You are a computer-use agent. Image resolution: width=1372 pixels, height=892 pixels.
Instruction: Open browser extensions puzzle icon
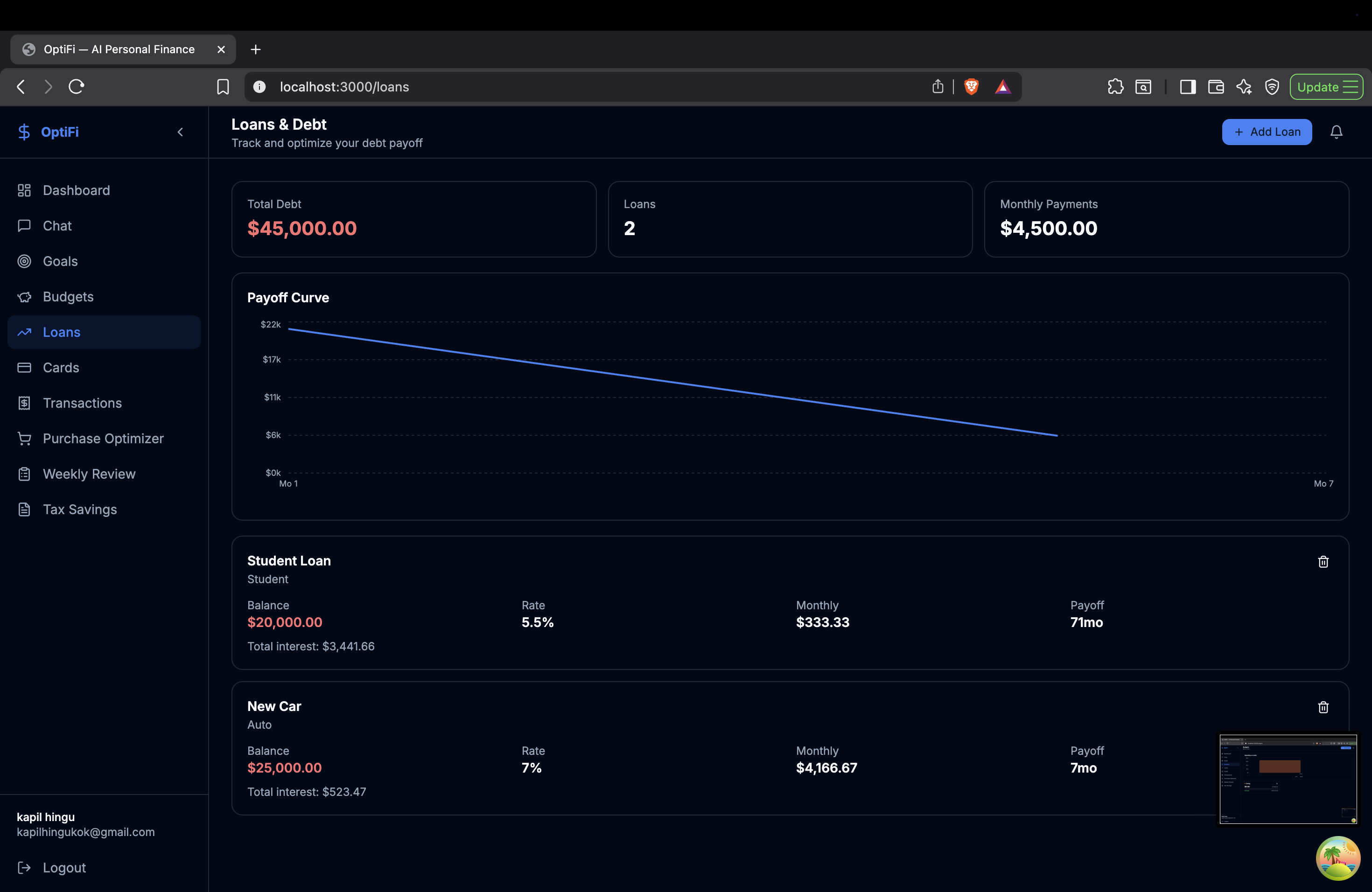1115,87
